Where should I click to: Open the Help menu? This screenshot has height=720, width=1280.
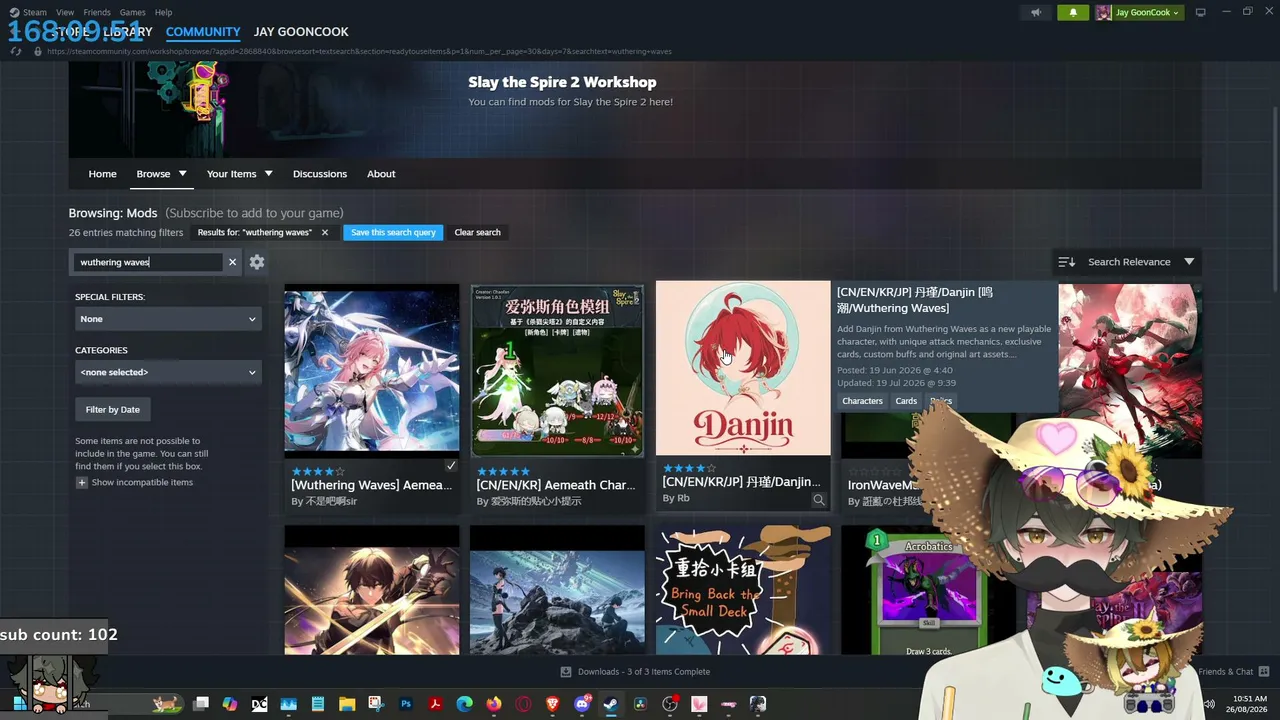coord(163,12)
